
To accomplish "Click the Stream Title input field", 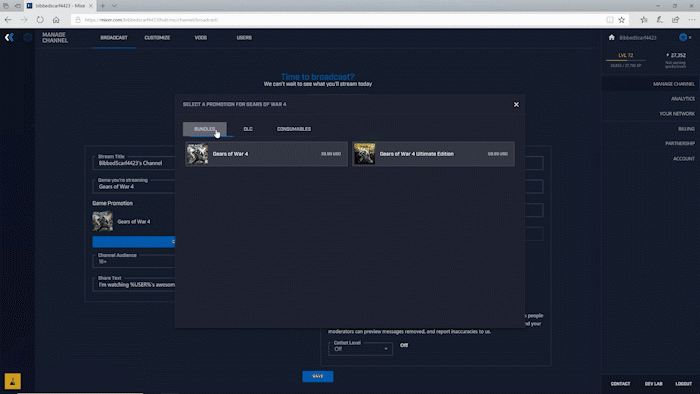I will 134,163.
